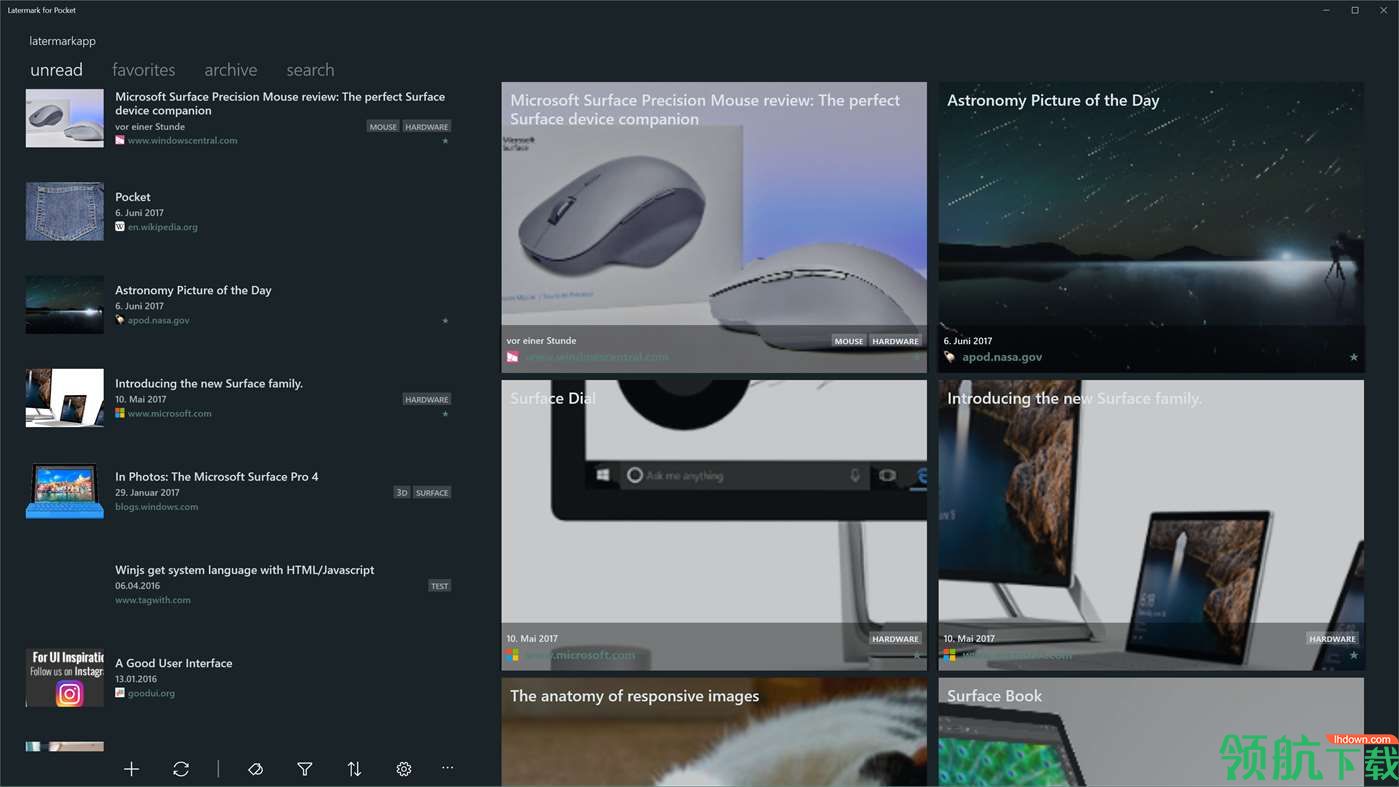The image size is (1399, 787).
Task: Open the favorites tab
Action: pos(144,70)
